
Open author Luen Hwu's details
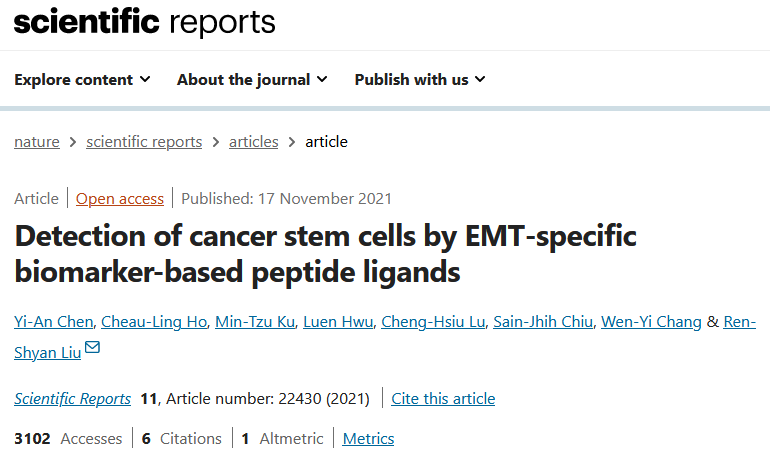point(338,322)
